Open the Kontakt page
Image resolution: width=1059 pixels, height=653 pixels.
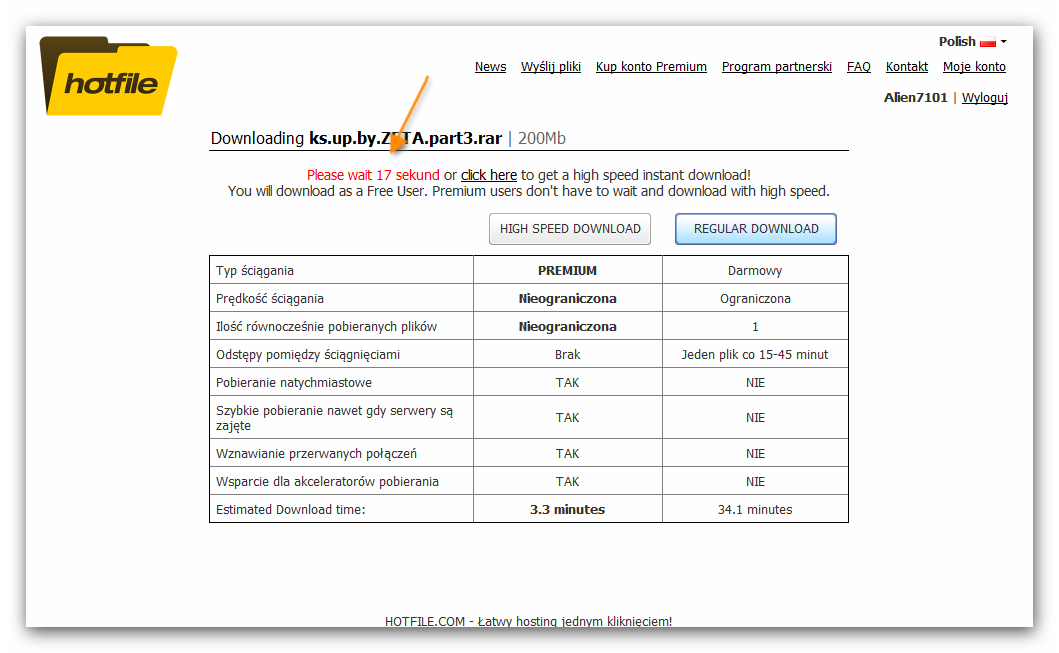(x=906, y=67)
